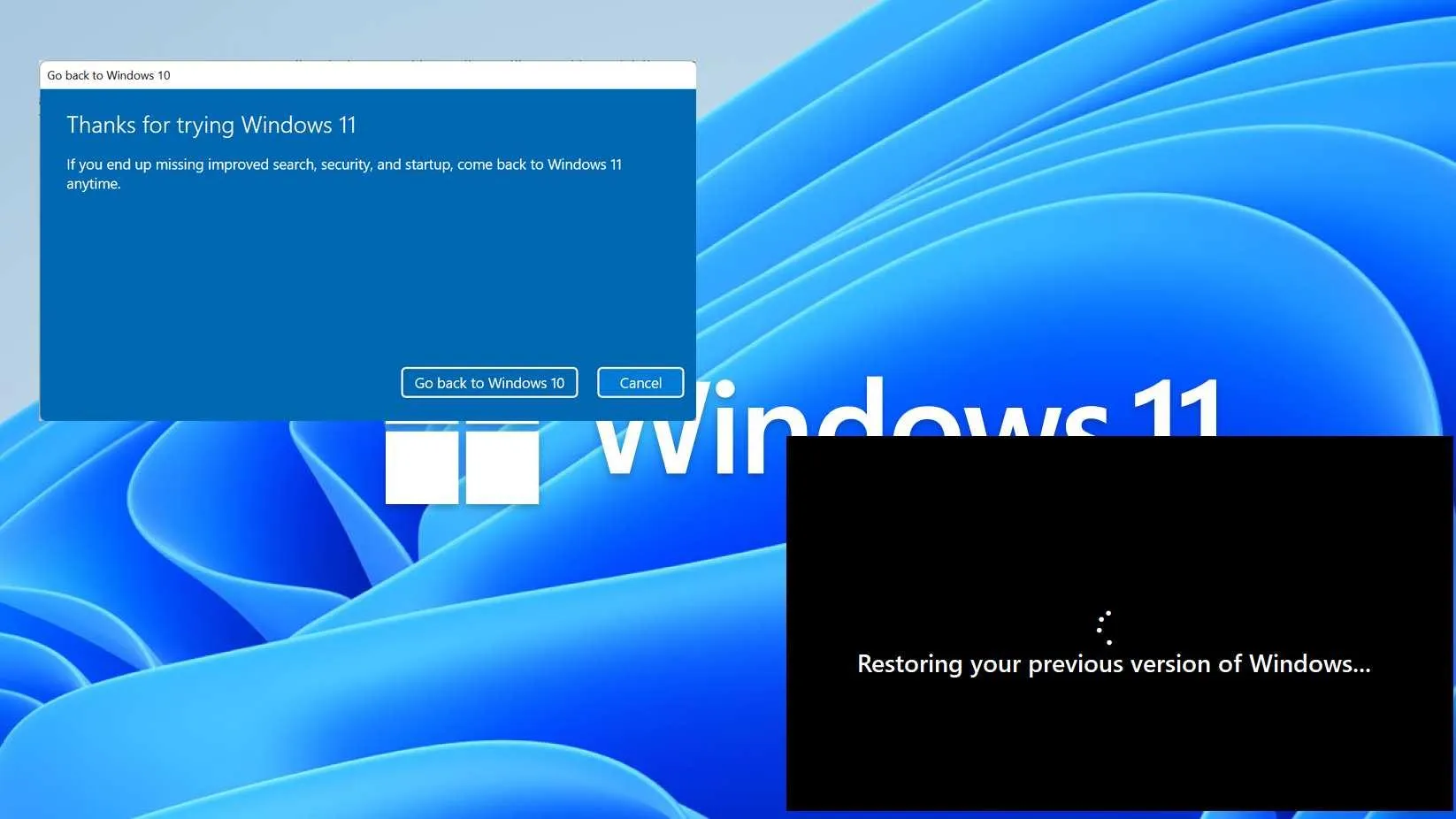
Task: Click the 'Thanks for trying Windows 11' heading
Action: pos(211,125)
